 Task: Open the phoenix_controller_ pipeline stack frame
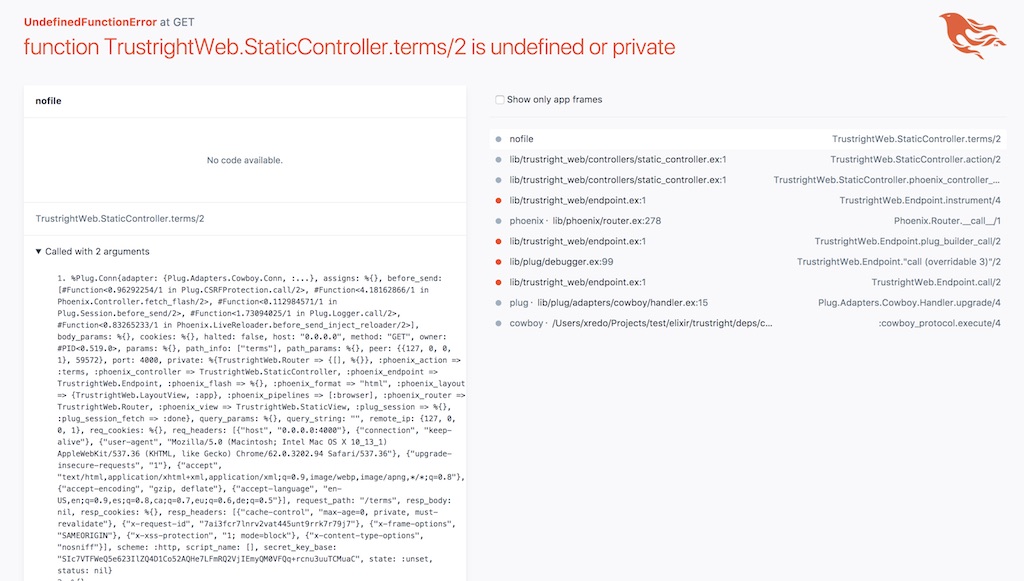(x=748, y=180)
